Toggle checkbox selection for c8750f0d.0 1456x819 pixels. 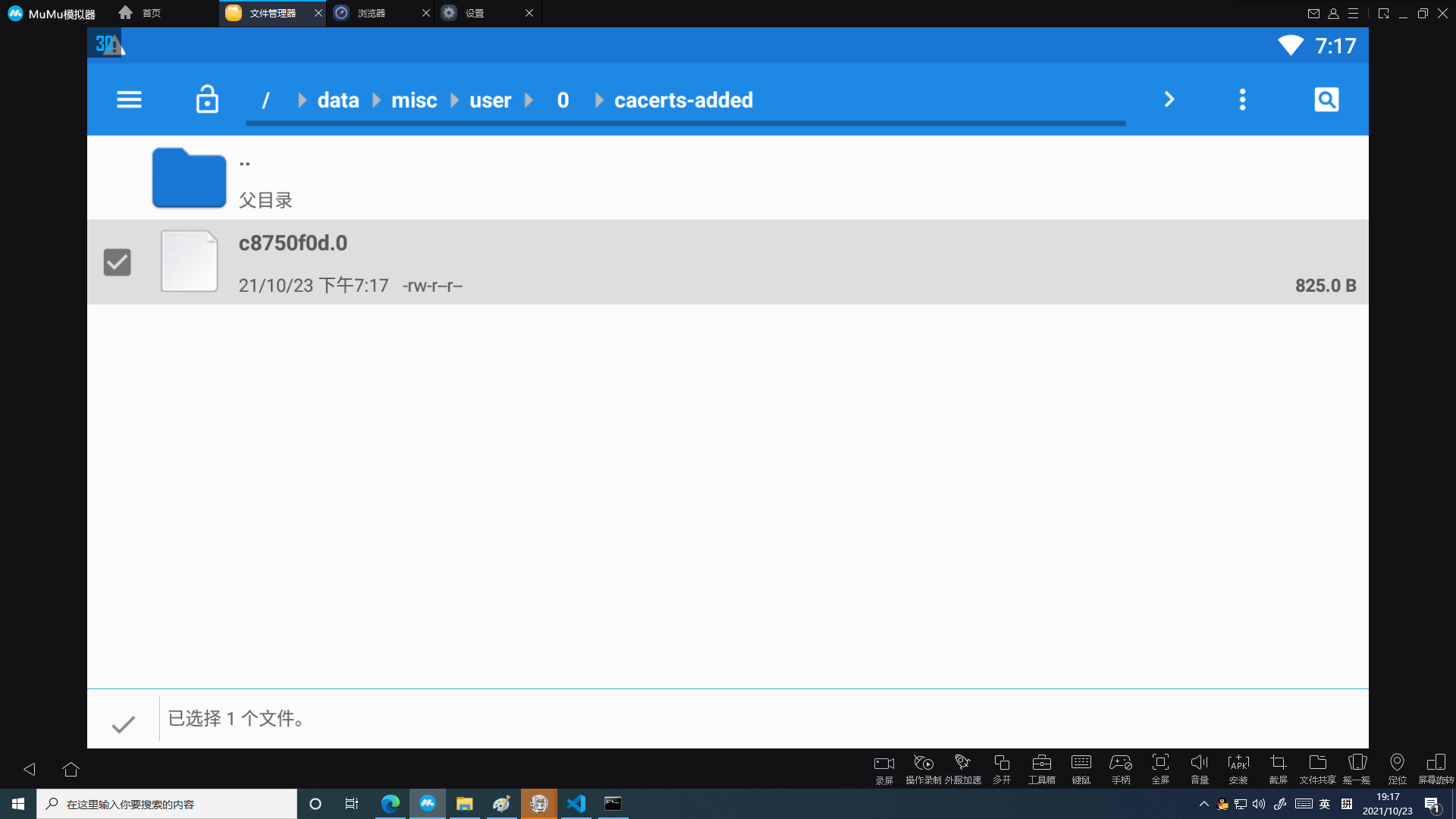click(117, 262)
